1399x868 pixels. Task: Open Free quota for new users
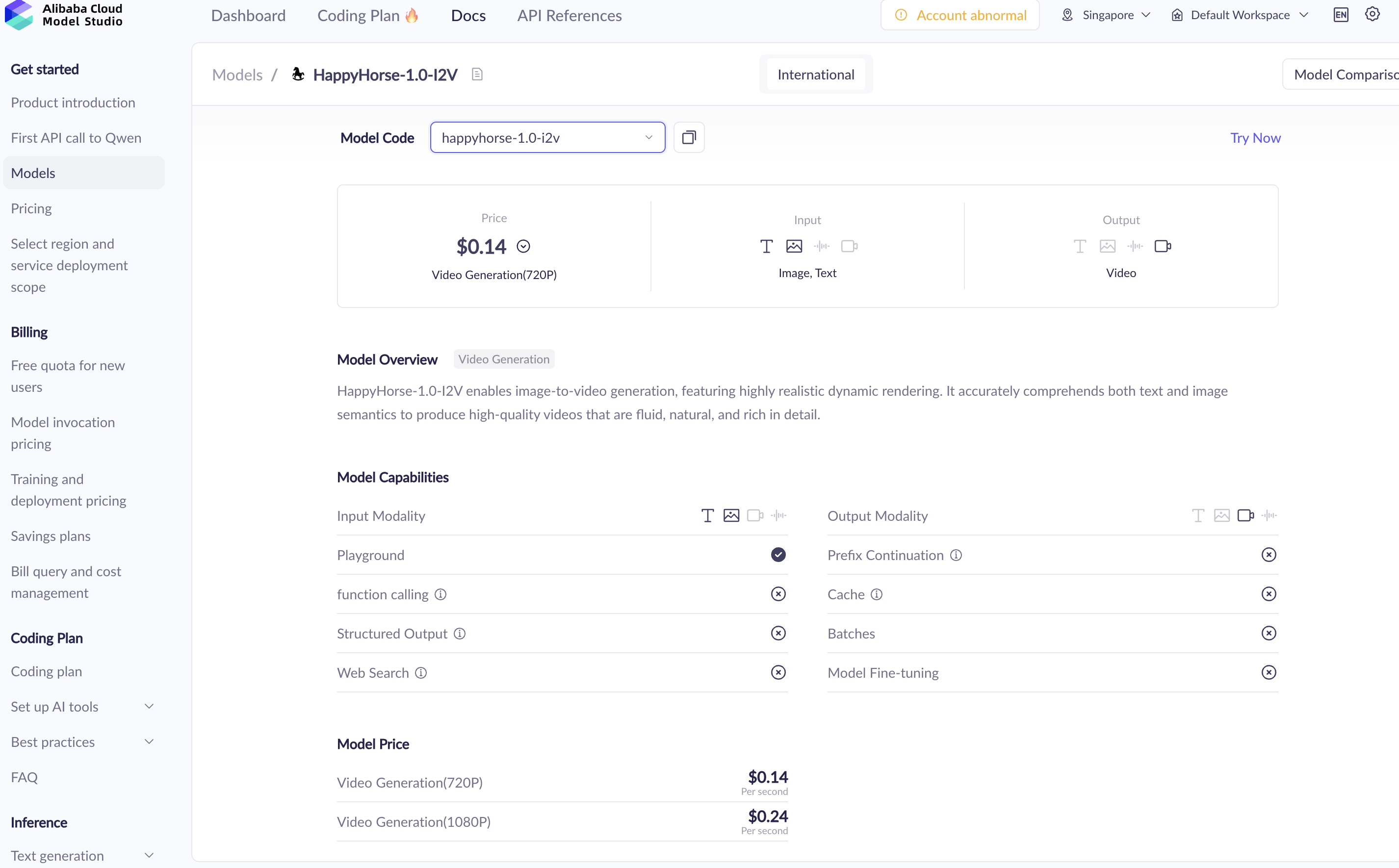(x=68, y=376)
